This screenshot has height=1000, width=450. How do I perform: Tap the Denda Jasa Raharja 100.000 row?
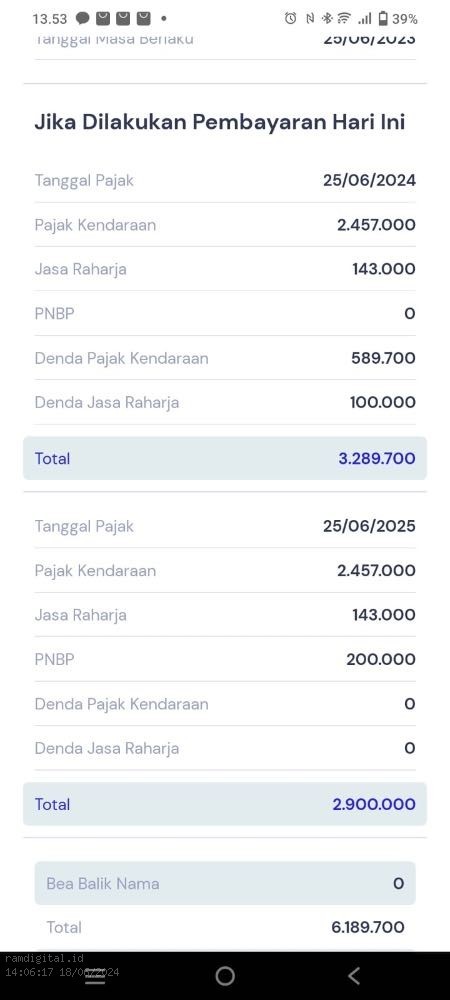pos(225,402)
